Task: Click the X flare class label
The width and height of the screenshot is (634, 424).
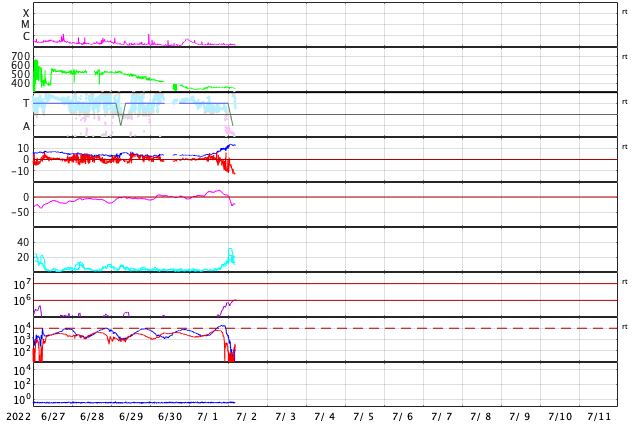Action: 26,13
